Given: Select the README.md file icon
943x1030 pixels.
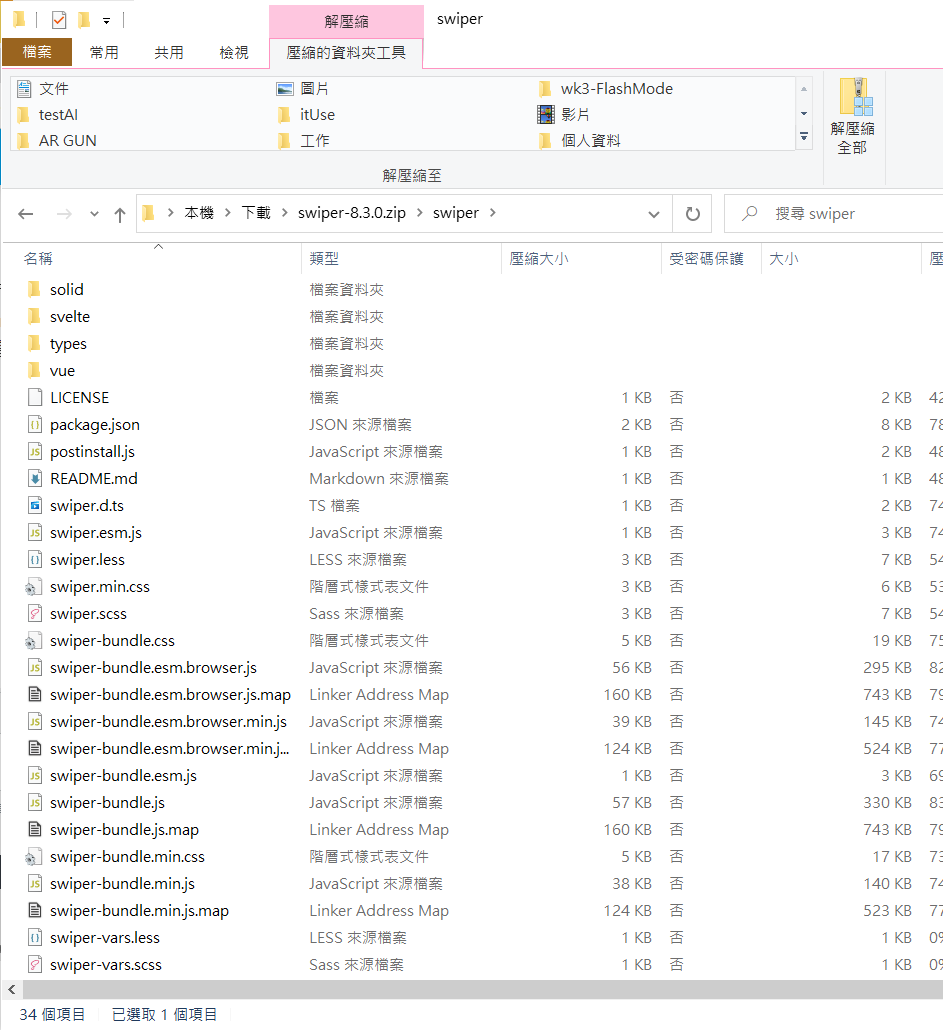Looking at the screenshot, I should (35, 478).
